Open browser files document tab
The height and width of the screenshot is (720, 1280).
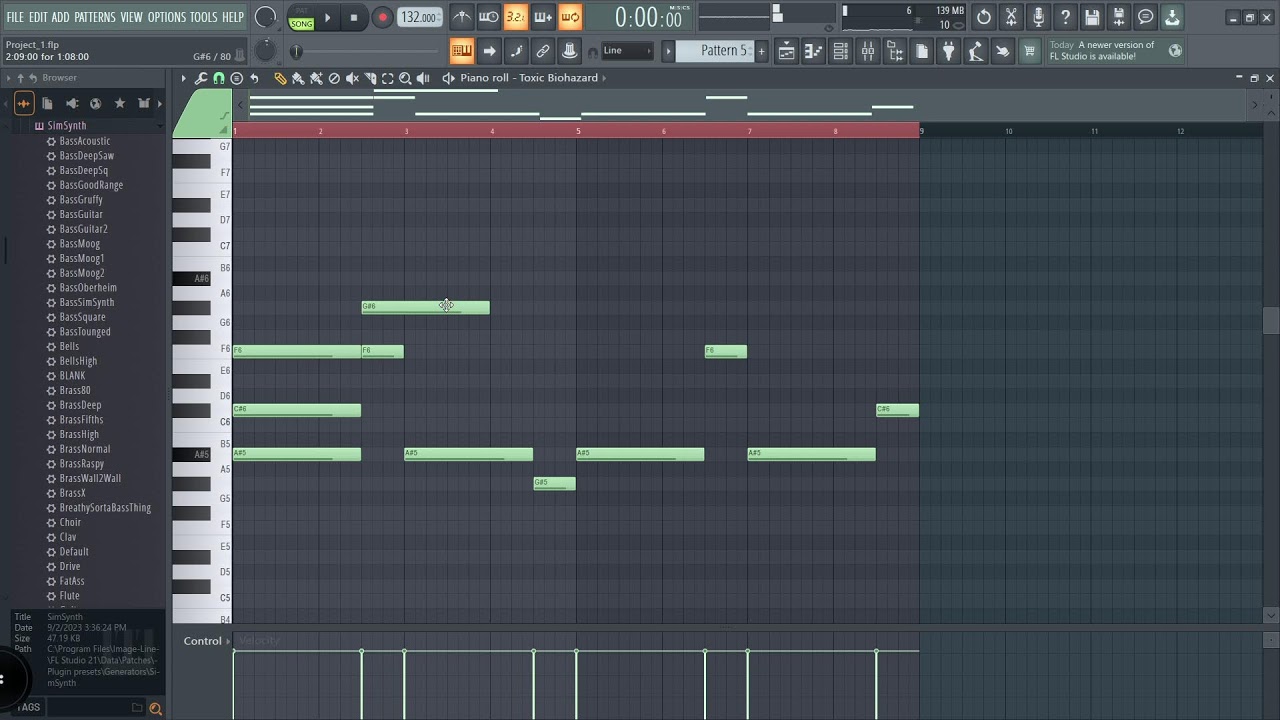[47, 103]
